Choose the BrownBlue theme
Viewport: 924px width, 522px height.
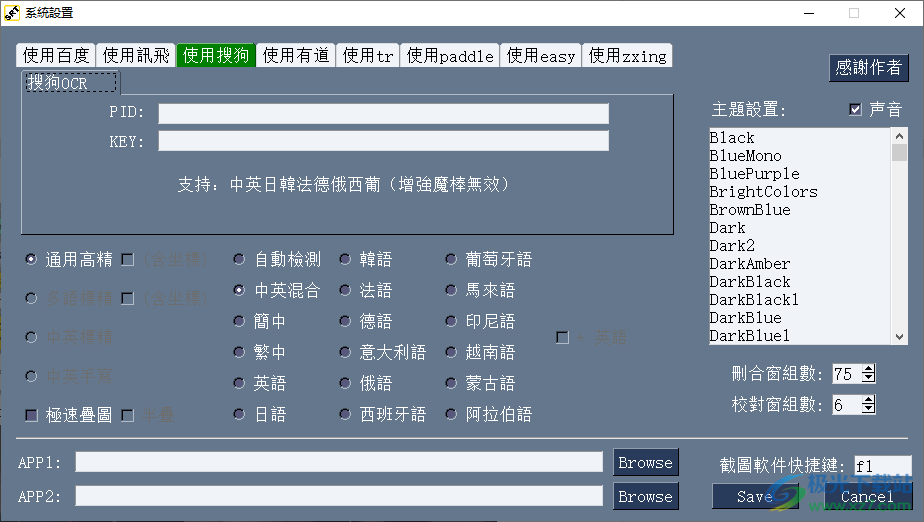pos(800,210)
